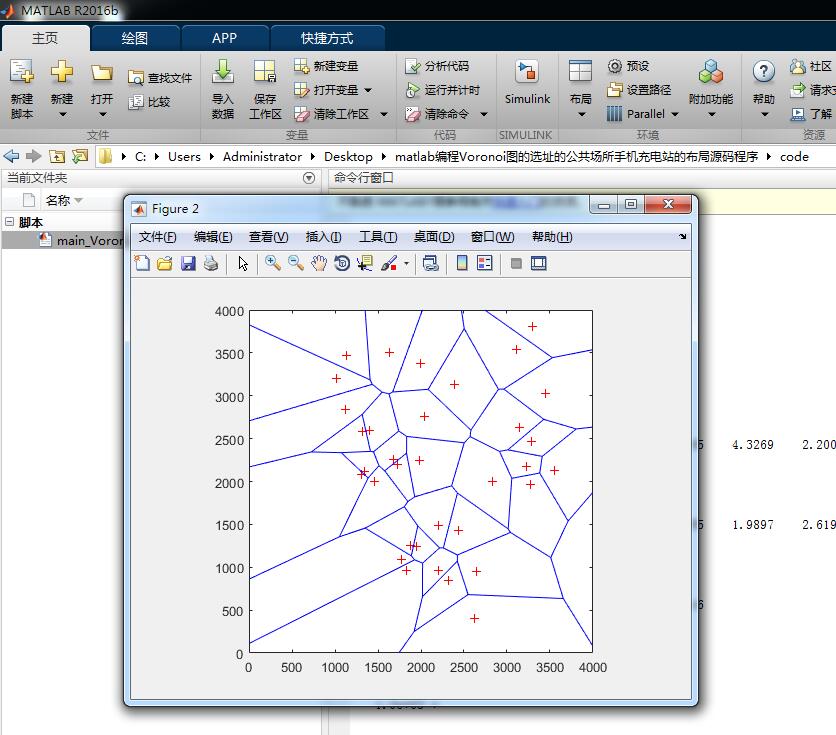The image size is (836, 735).
Task: Open Community (社区) link in ribbon
Action: pyautogui.click(x=811, y=66)
